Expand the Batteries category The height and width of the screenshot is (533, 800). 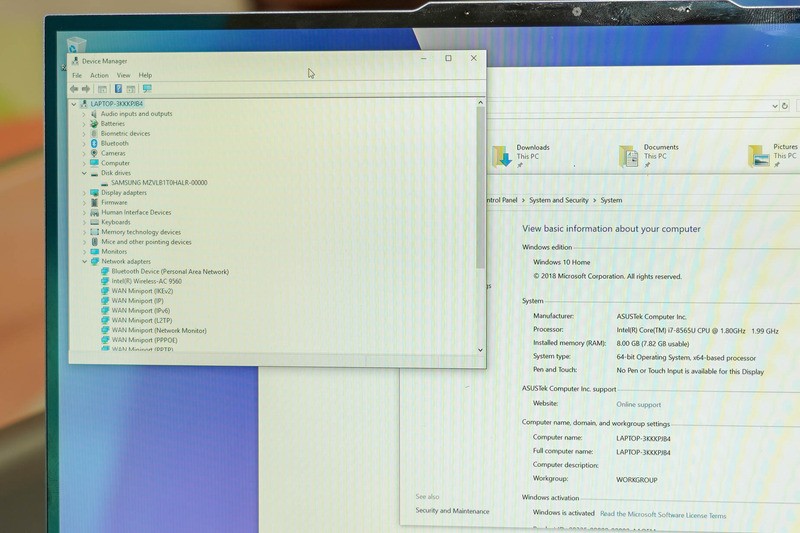click(x=84, y=124)
